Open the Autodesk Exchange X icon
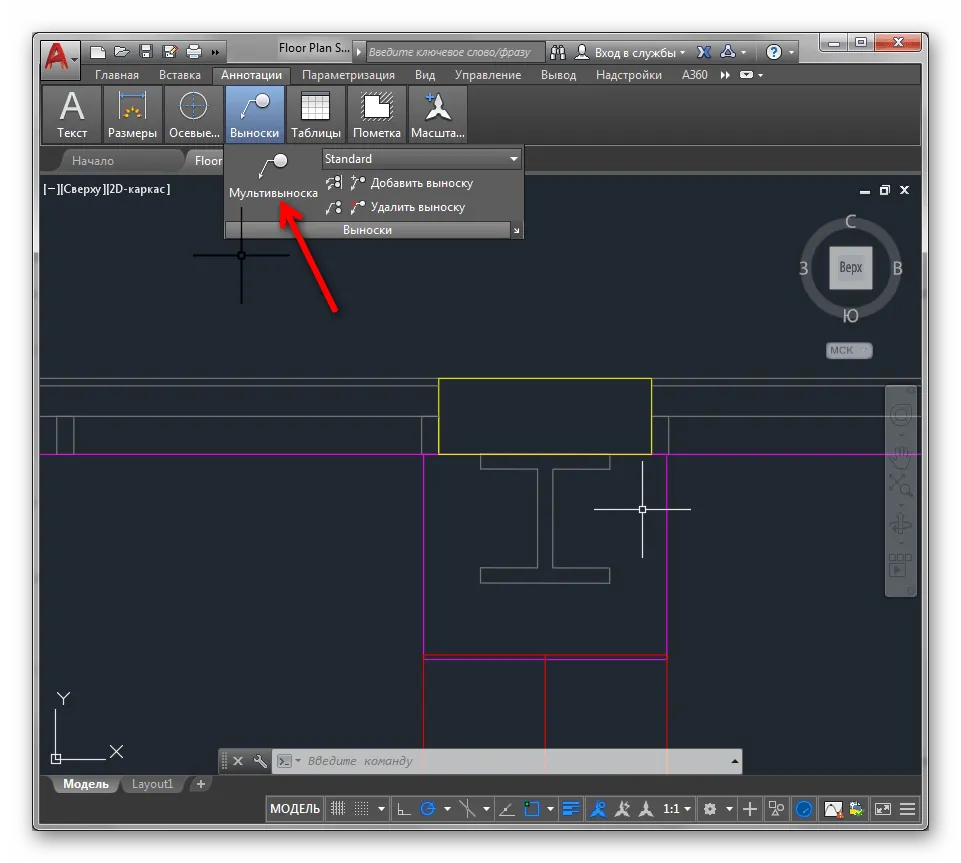The image size is (961, 863). pos(704,53)
